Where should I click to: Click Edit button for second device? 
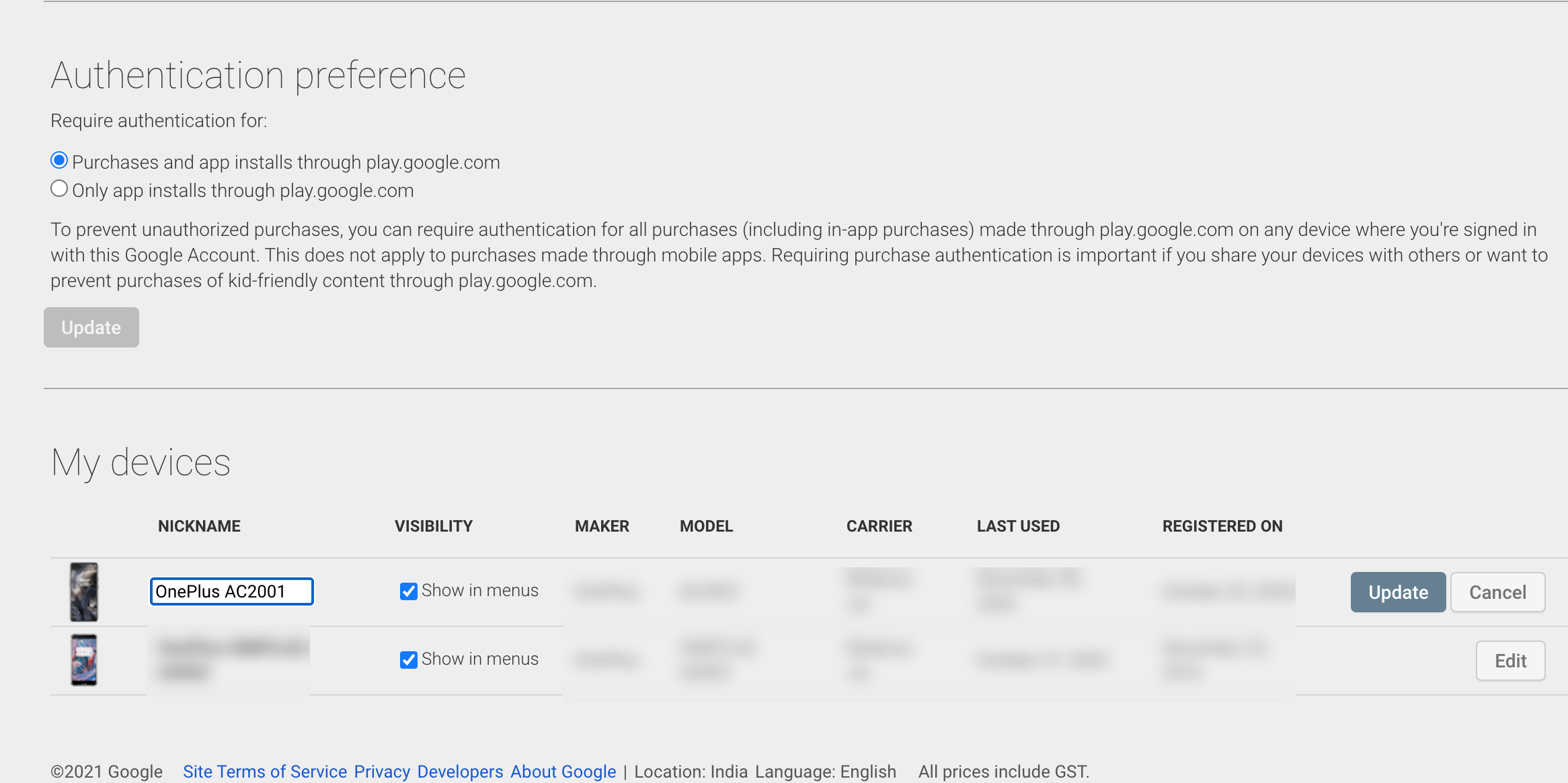(x=1510, y=661)
